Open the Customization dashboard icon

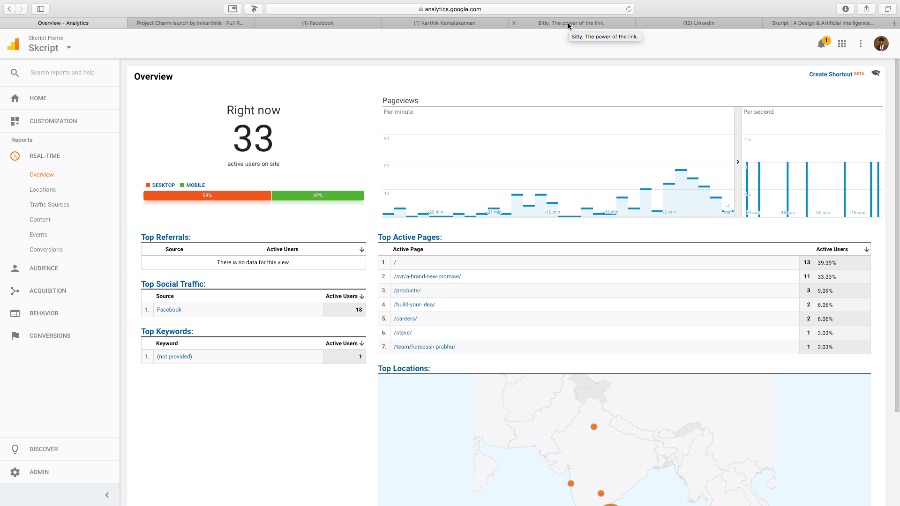15,121
